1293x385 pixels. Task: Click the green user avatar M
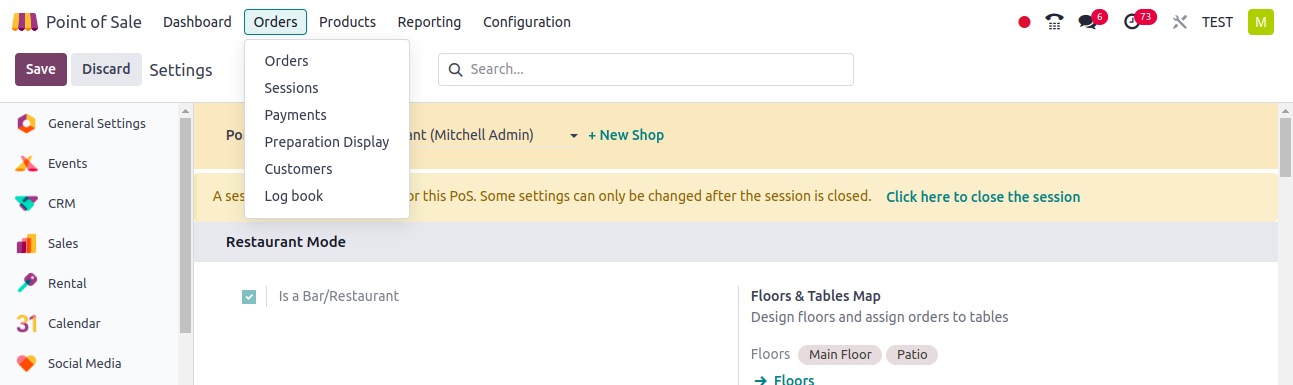point(1261,22)
